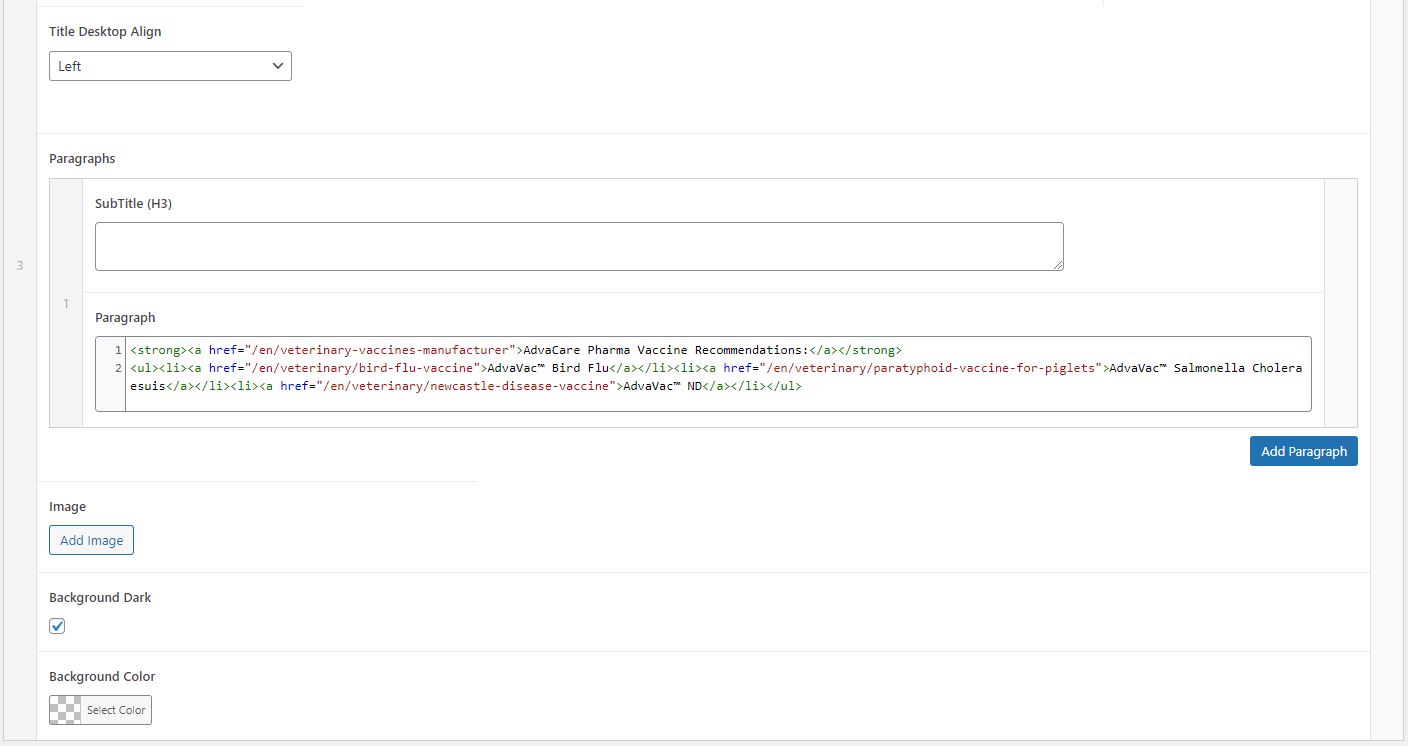Click 'AdvaCare Pharma Vaccine Recommendations:' text in code
The height and width of the screenshot is (746, 1408).
click(x=665, y=350)
